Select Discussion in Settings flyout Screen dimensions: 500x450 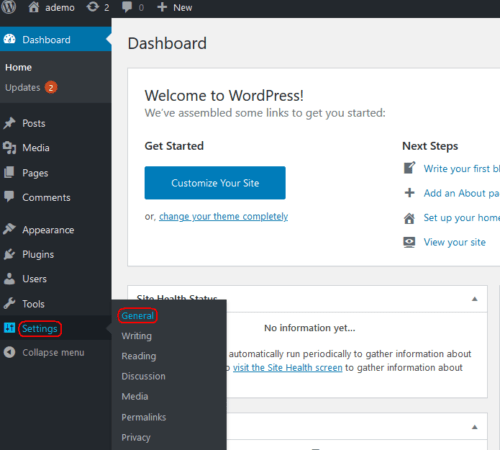coord(143,376)
